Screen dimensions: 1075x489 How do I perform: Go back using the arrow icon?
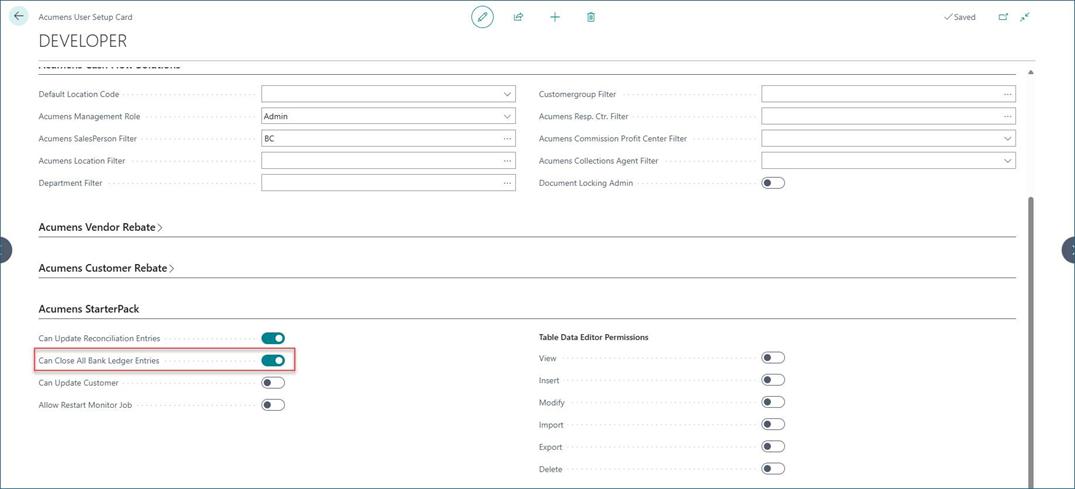coord(19,16)
